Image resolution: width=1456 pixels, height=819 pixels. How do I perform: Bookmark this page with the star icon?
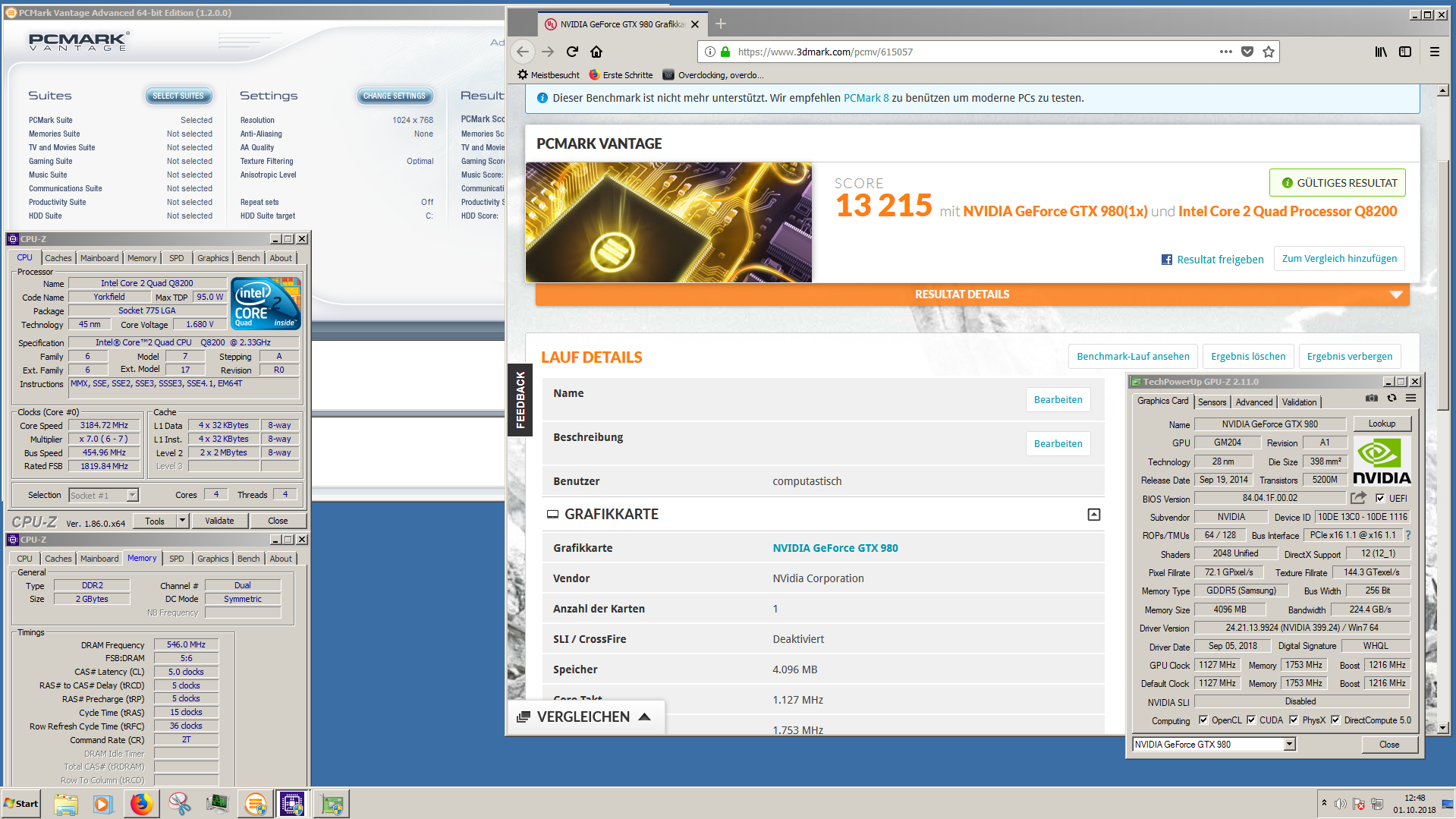pyautogui.click(x=1269, y=52)
